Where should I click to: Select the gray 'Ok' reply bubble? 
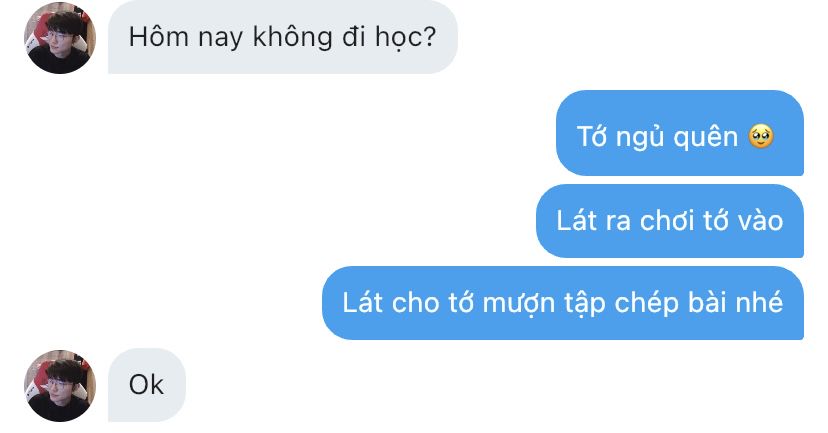click(147, 385)
